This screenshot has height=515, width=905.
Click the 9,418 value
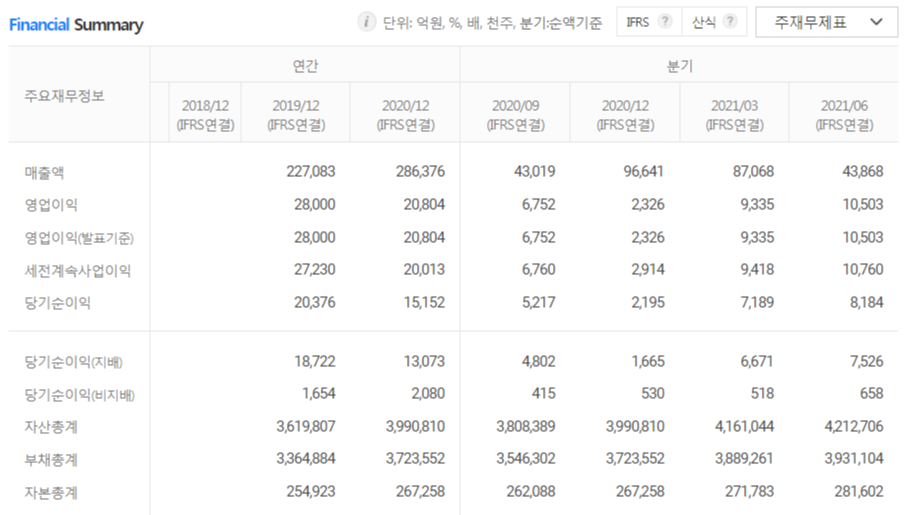coord(757,270)
